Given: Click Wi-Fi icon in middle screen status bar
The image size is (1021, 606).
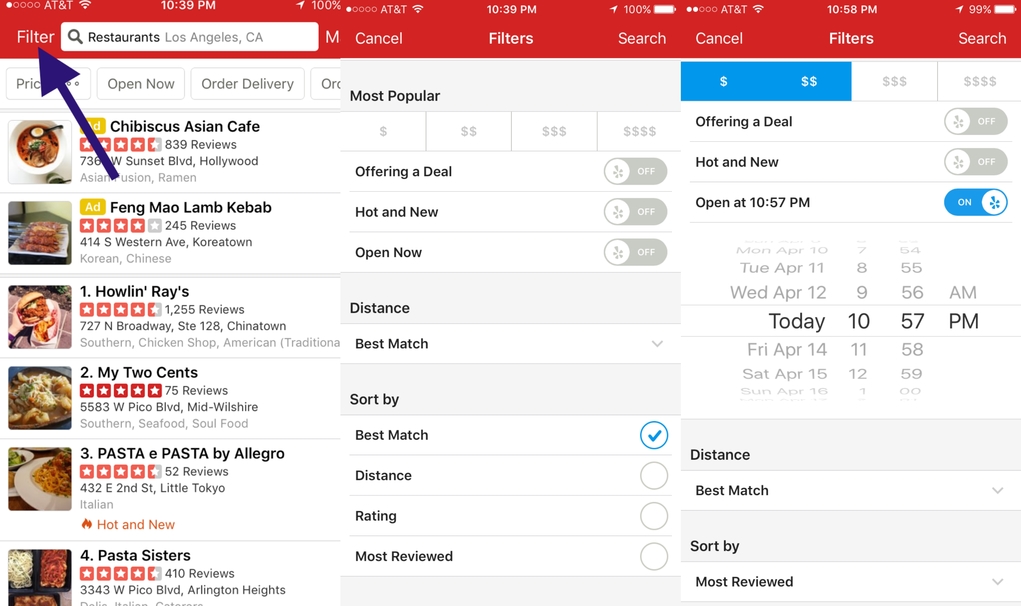Looking at the screenshot, I should [418, 8].
